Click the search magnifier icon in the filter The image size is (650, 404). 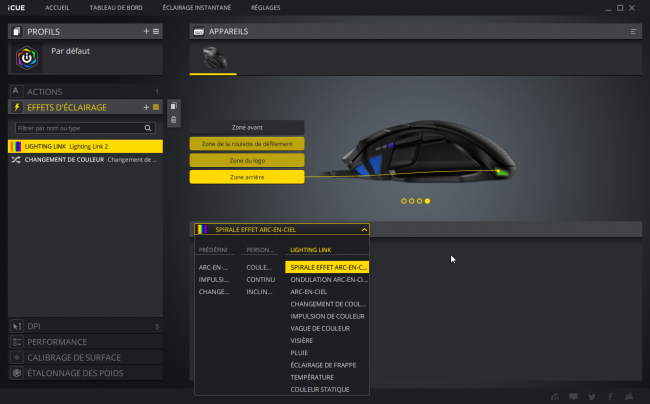148,128
